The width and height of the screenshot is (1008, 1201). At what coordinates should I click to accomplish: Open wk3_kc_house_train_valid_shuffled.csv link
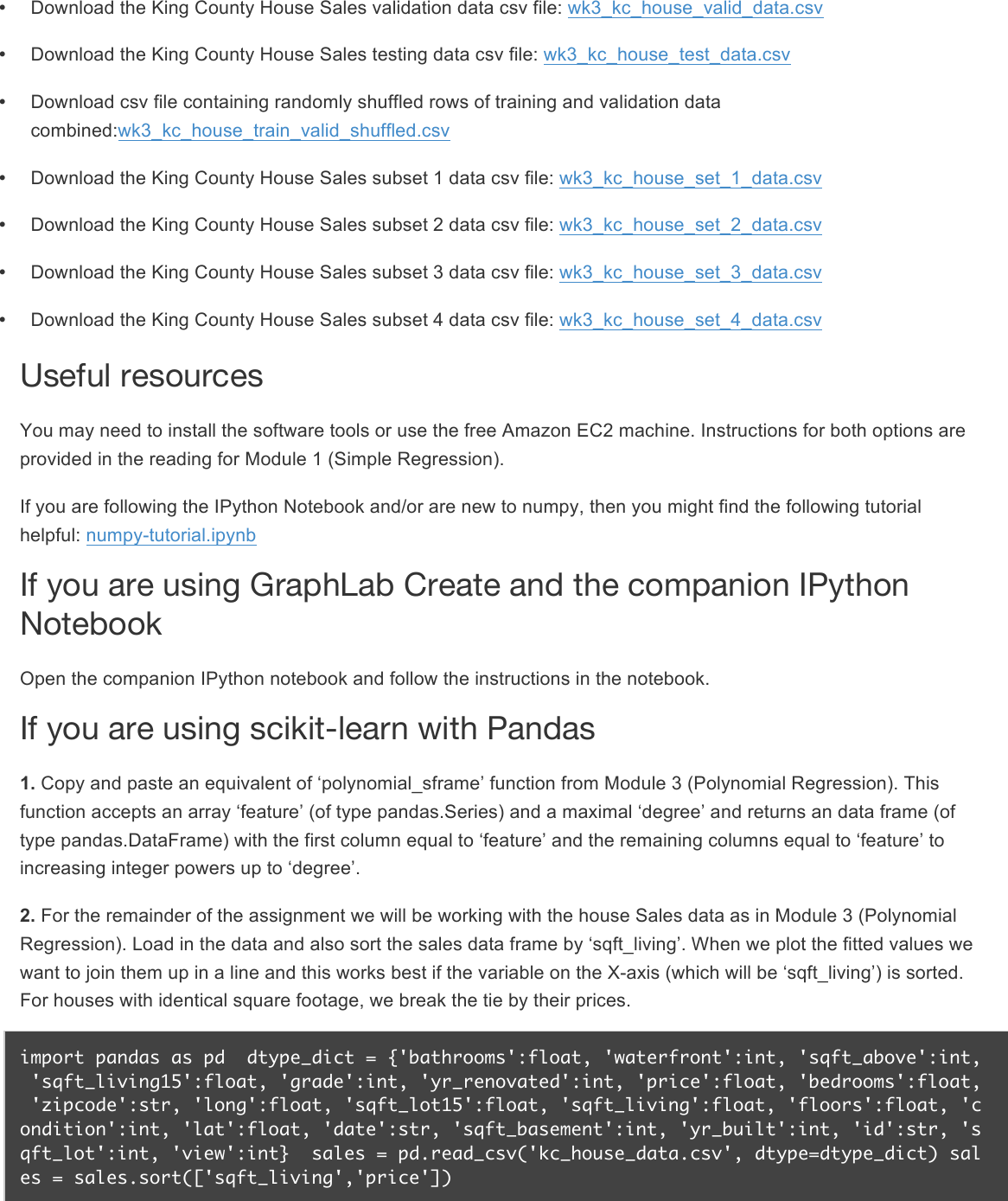tap(284, 131)
